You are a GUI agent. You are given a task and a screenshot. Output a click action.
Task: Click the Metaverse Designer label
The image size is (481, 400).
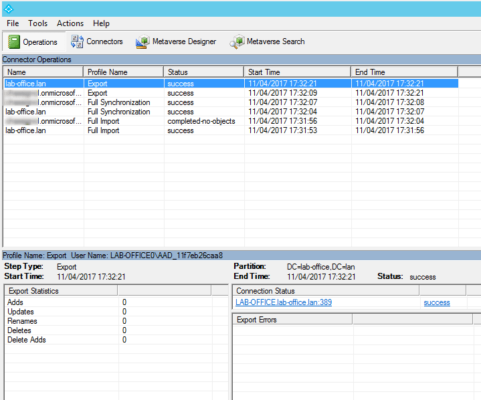tap(184, 41)
